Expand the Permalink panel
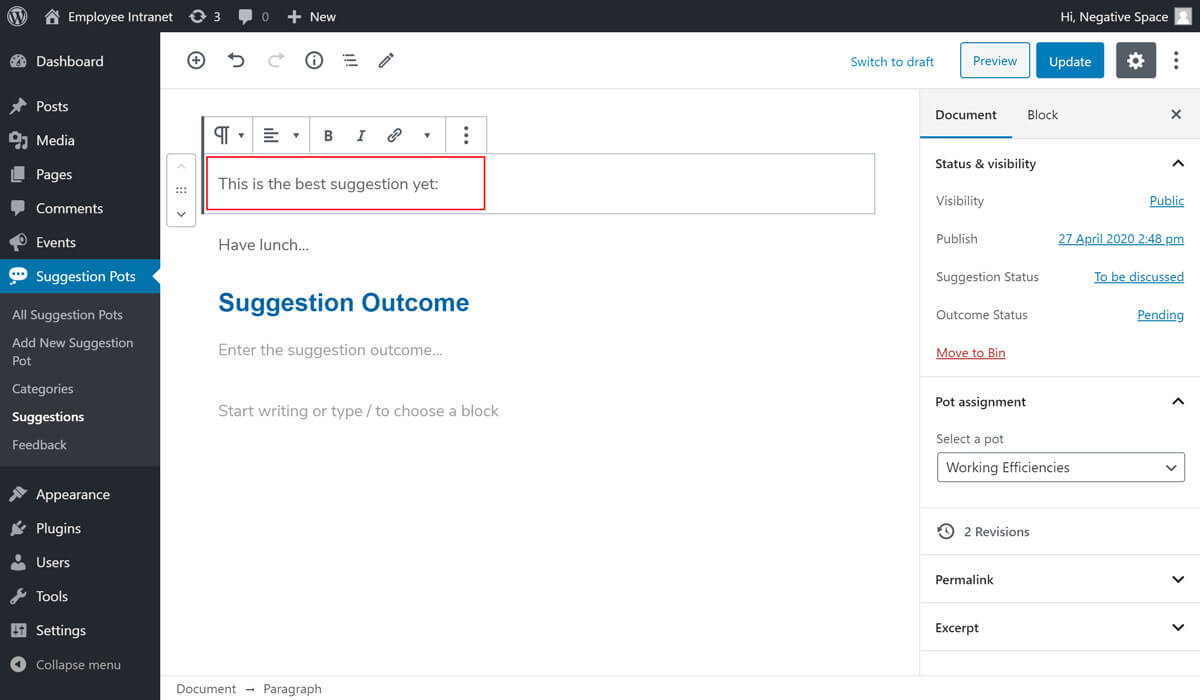Screen dimensions: 1200x700 pos(1060,580)
